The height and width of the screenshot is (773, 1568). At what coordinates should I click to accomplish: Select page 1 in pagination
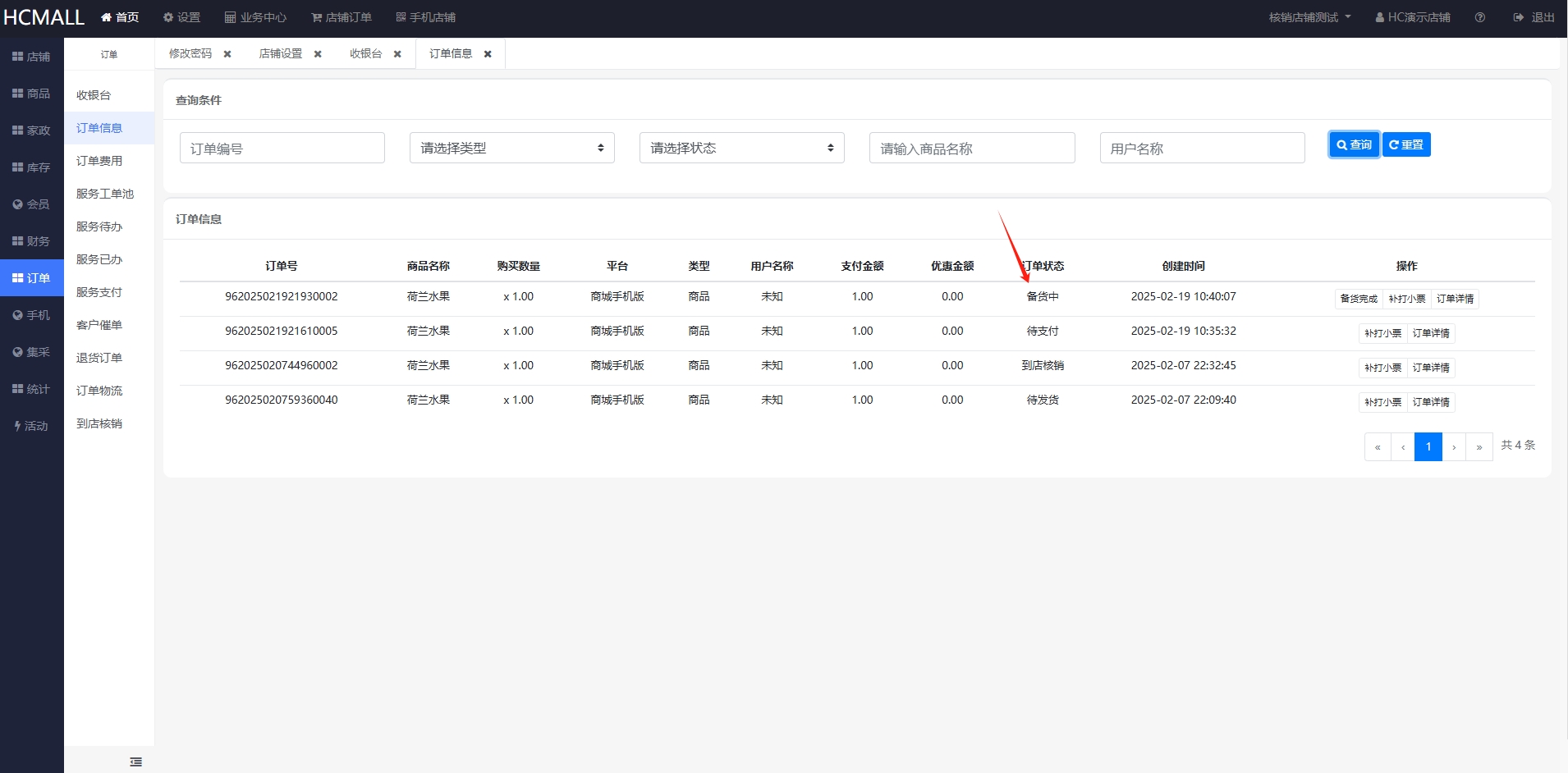tap(1428, 447)
